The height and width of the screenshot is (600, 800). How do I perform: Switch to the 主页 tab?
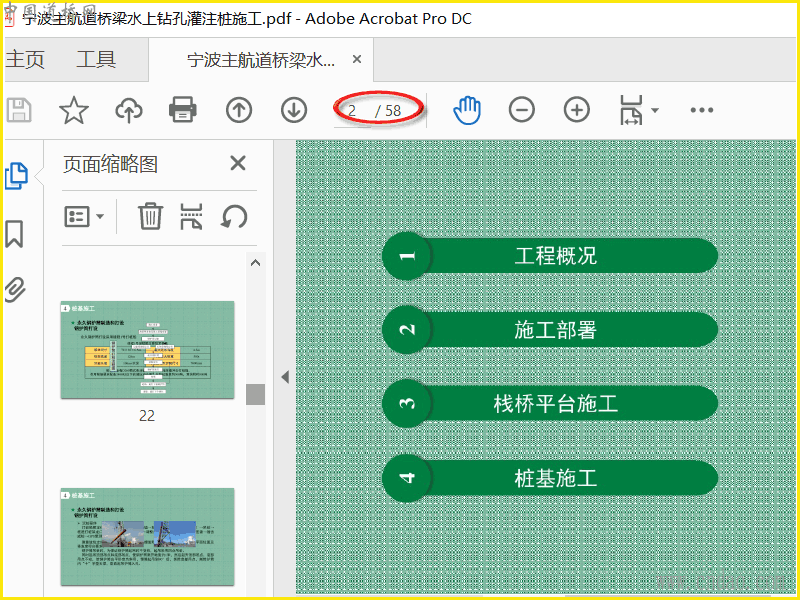click(24, 59)
